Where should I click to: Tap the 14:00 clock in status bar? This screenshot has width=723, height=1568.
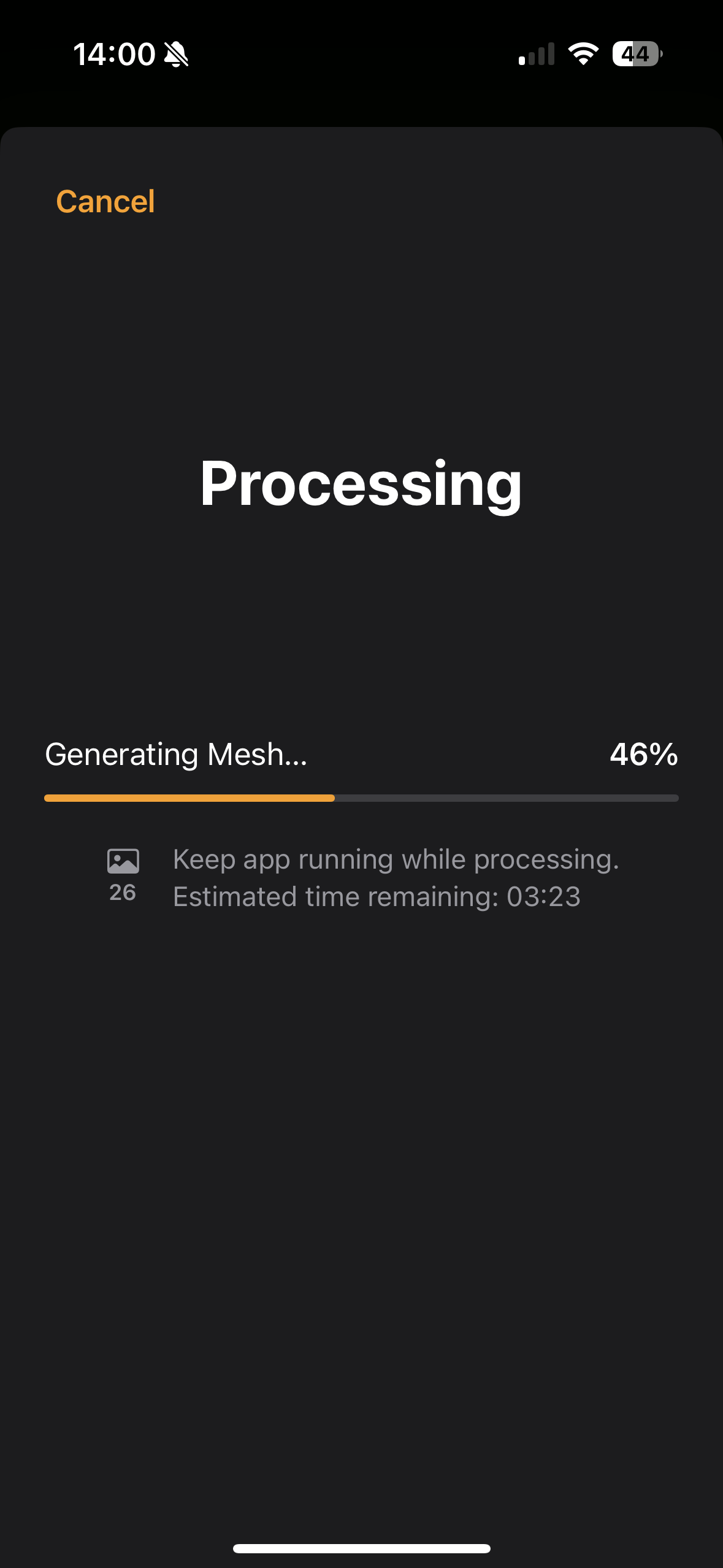(x=114, y=55)
